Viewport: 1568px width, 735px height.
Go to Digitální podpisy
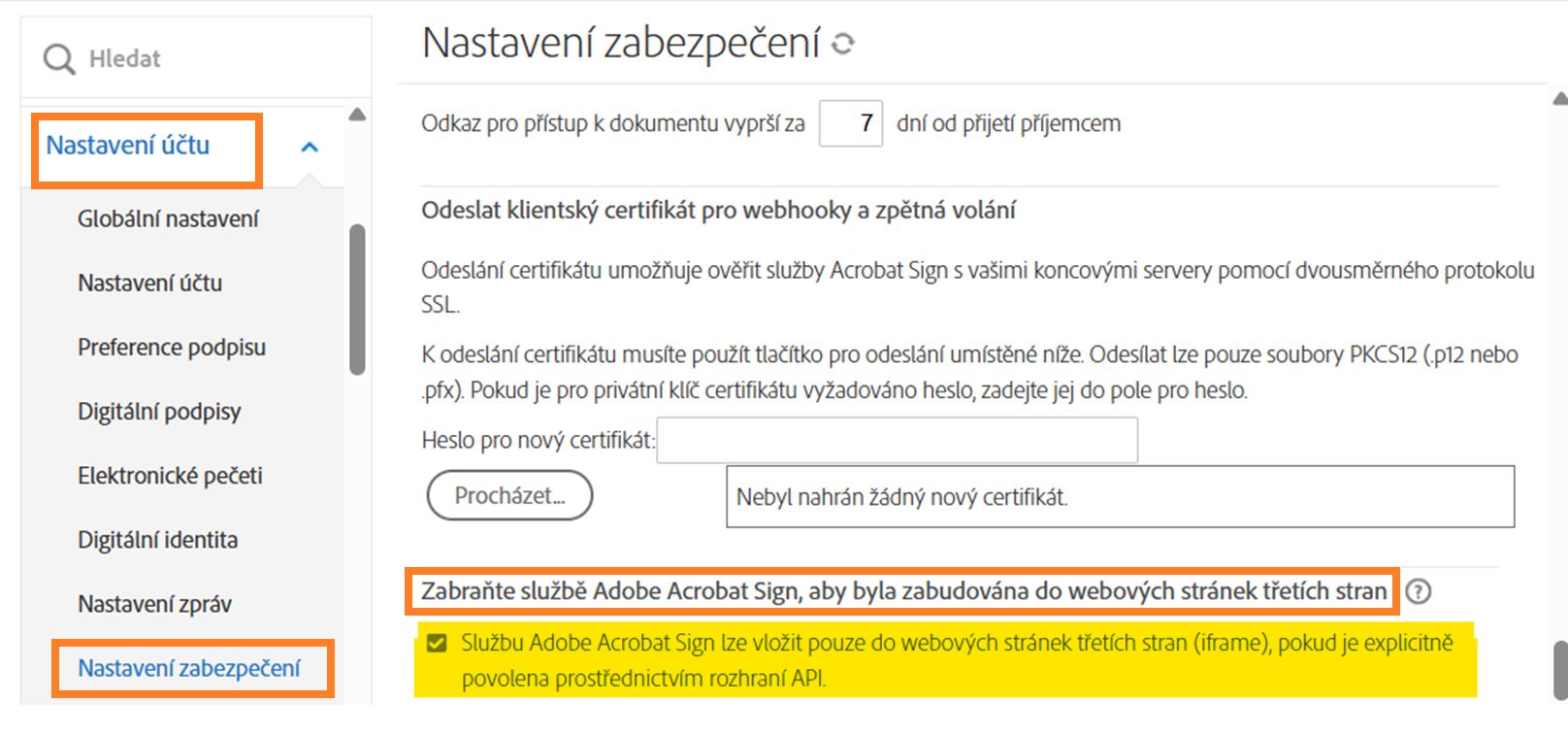159,412
